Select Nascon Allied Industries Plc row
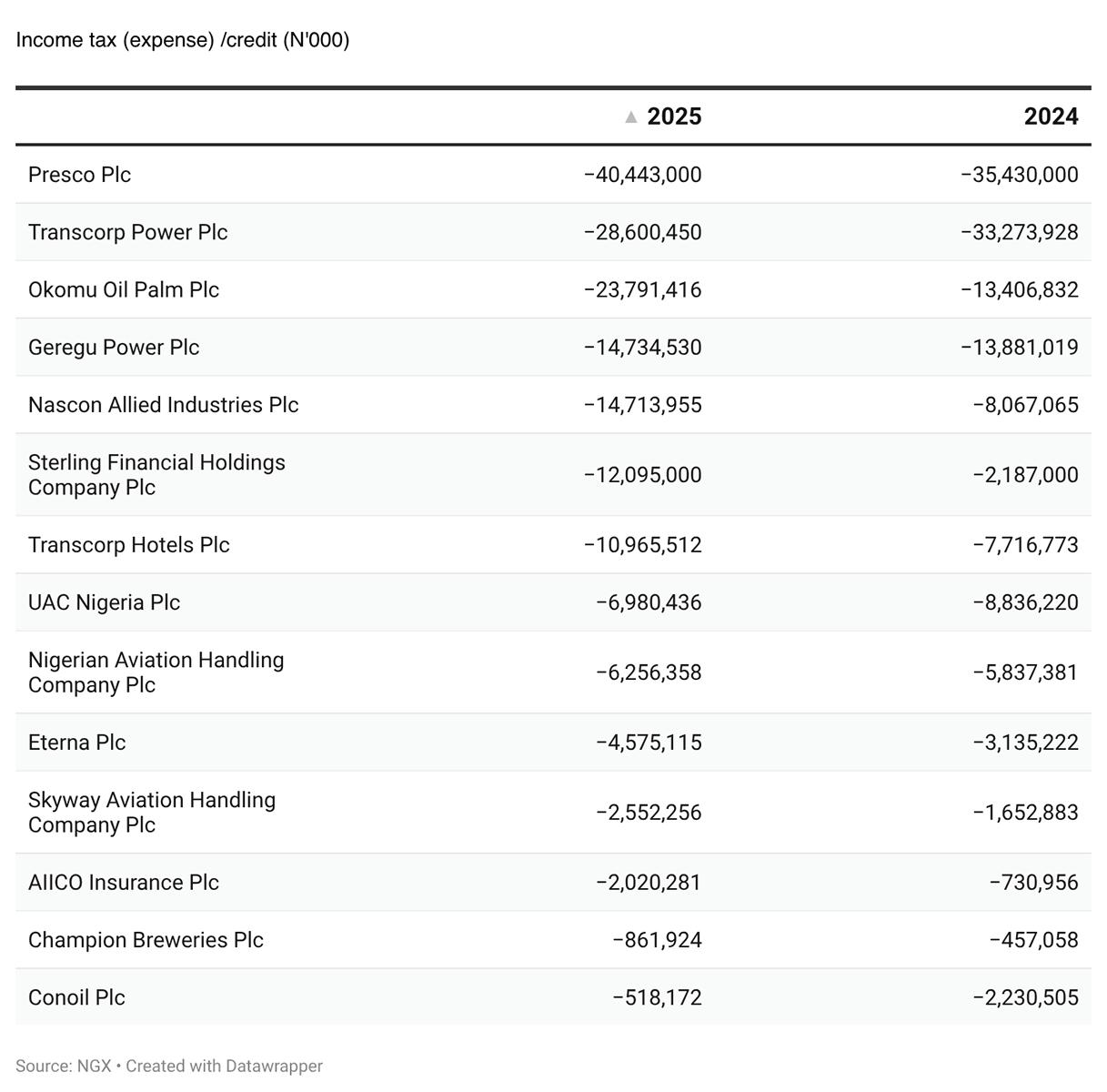The height and width of the screenshot is (1092, 1107). click(553, 405)
